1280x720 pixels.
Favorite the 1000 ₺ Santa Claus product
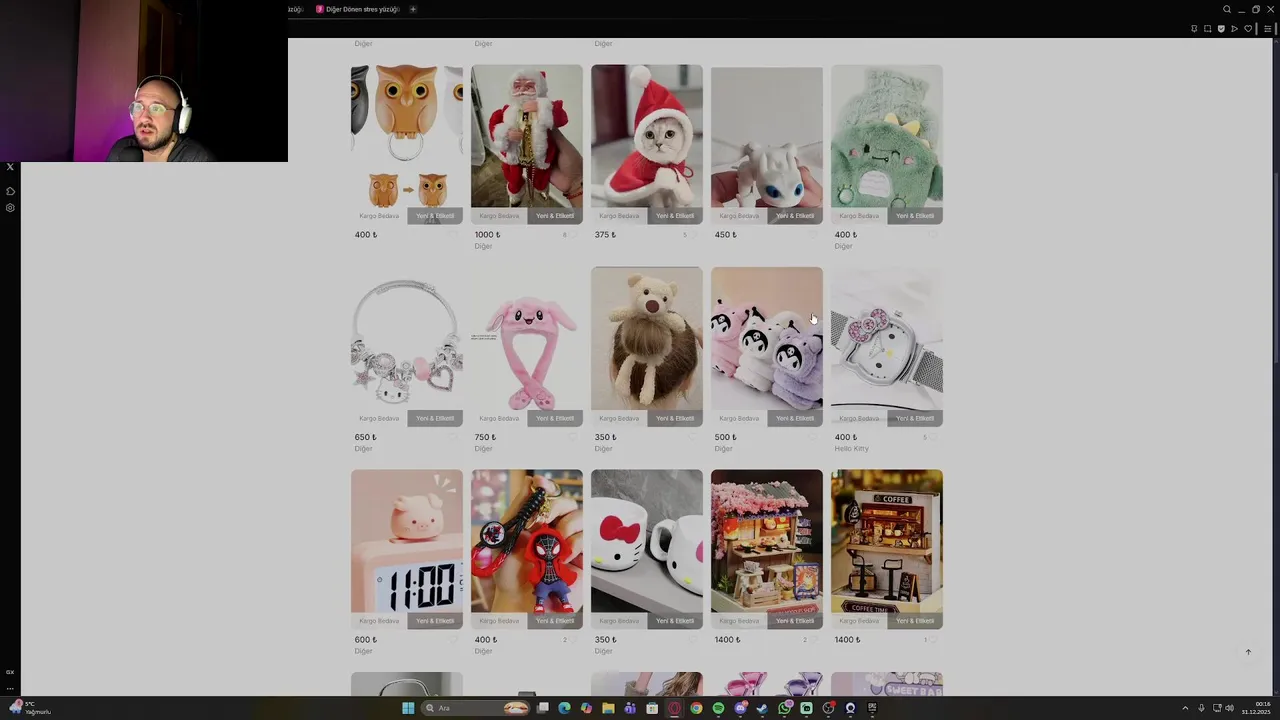[x=573, y=235]
